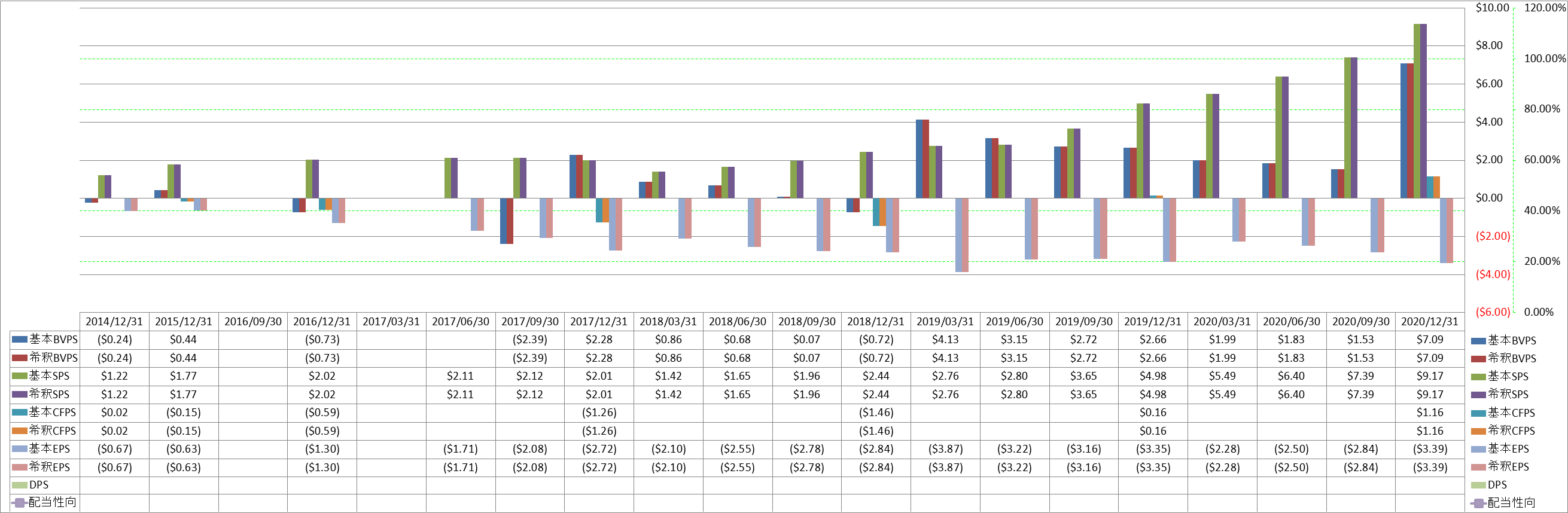
Task: Click the 2020/06/30 column header
Action: 1292,322
